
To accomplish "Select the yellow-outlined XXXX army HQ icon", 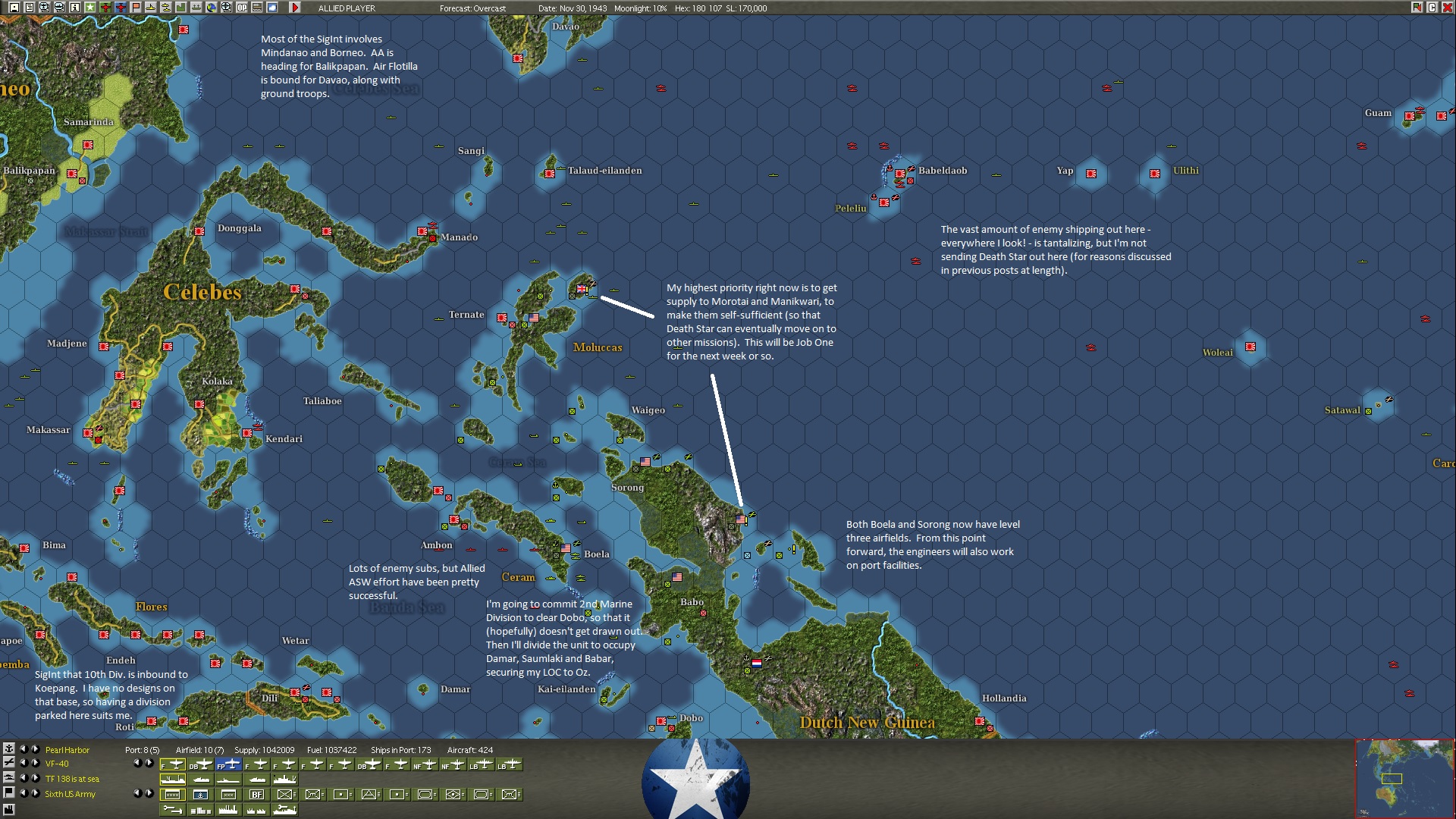I will pyautogui.click(x=172, y=795).
